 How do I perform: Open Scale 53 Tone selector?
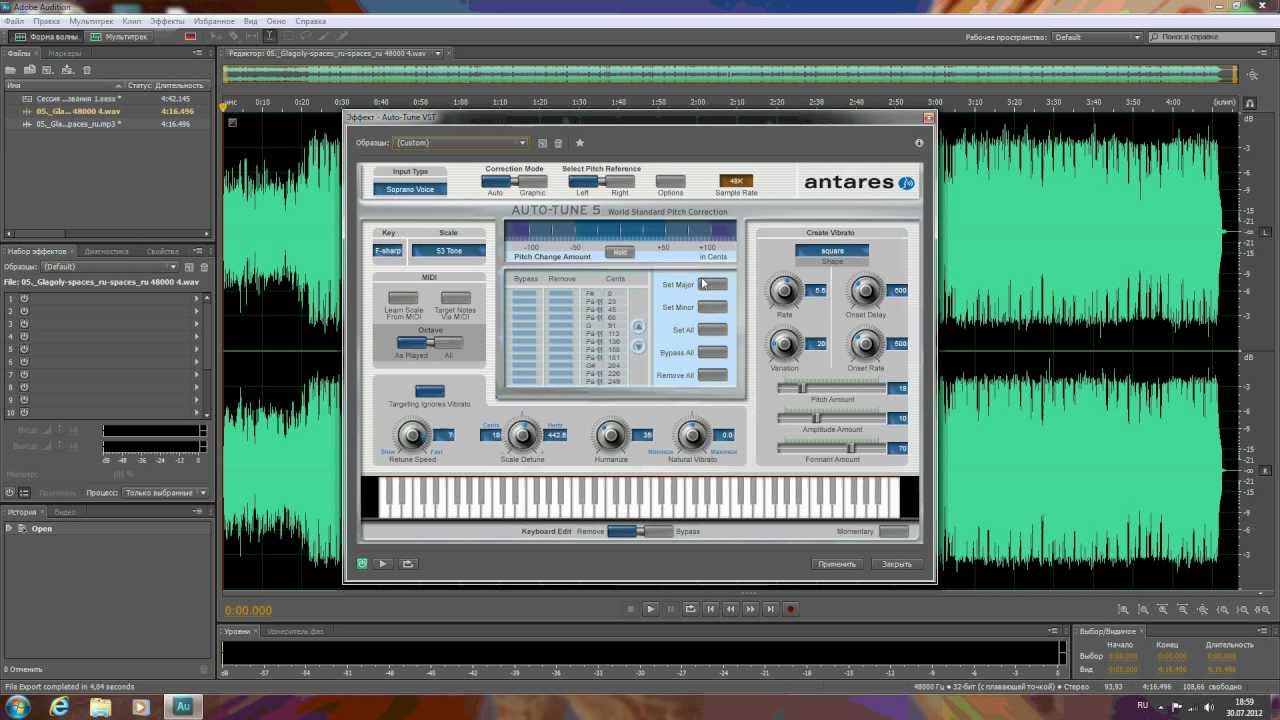pyautogui.click(x=448, y=250)
